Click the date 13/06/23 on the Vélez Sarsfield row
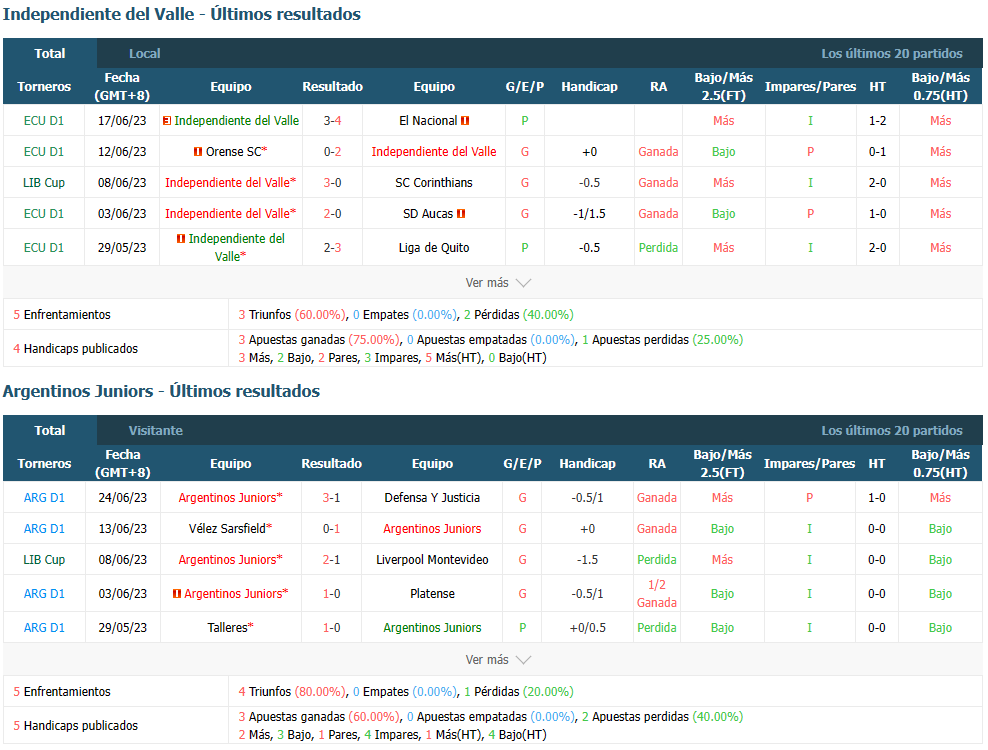 [x=123, y=528]
